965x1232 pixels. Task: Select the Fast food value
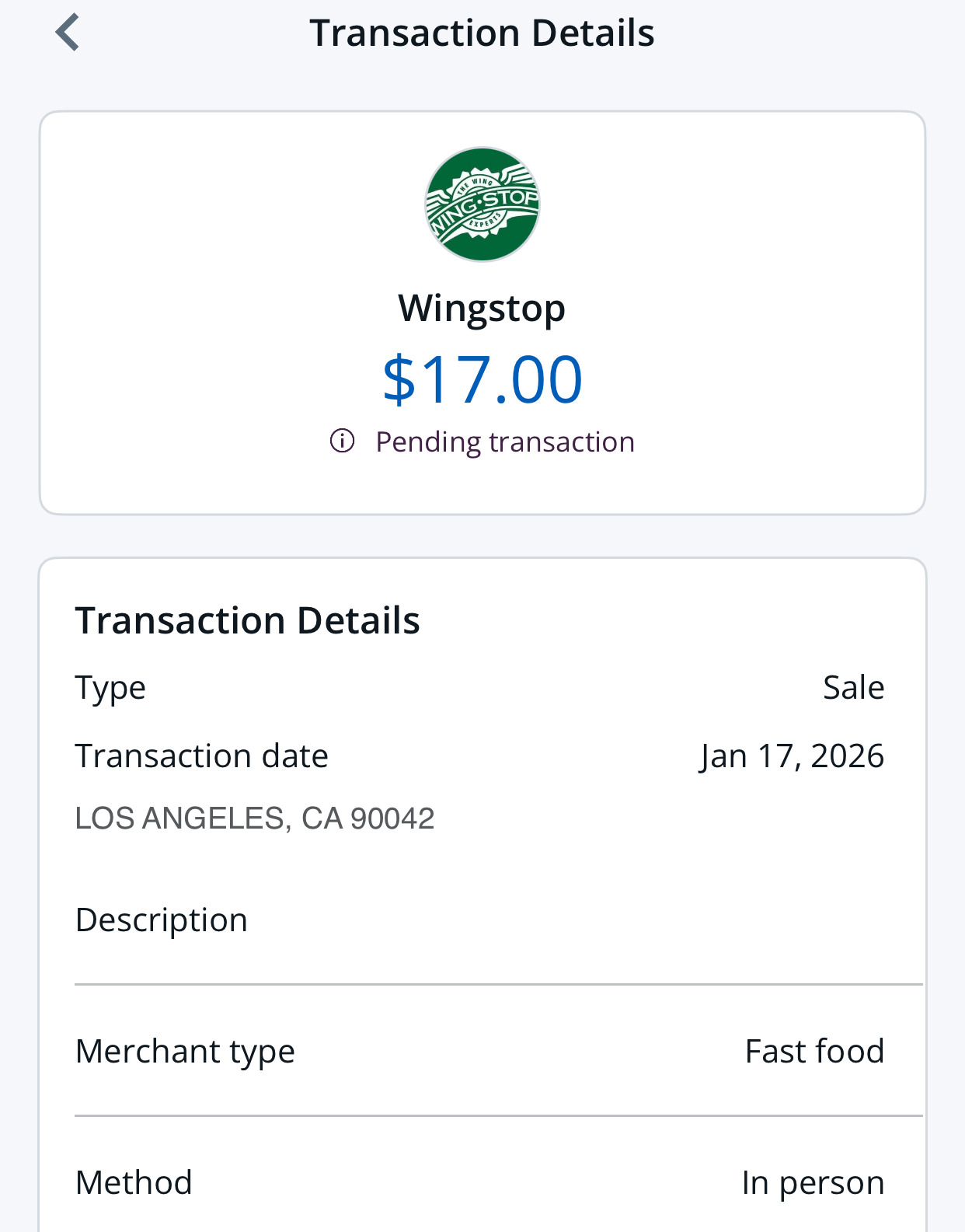pyautogui.click(x=814, y=1051)
